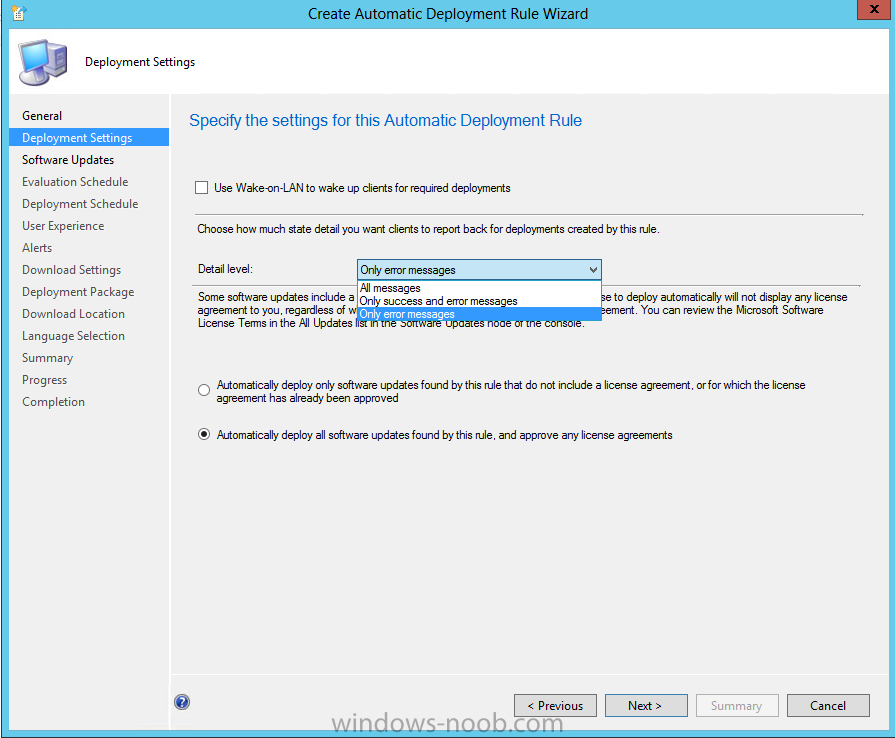
Task: Open the Progress step
Action: point(45,380)
